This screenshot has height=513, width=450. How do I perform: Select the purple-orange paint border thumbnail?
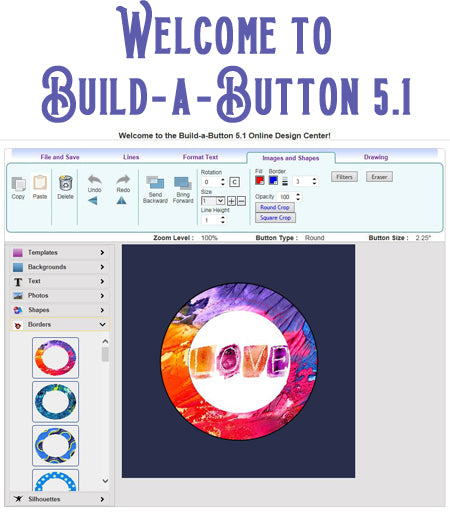point(56,358)
